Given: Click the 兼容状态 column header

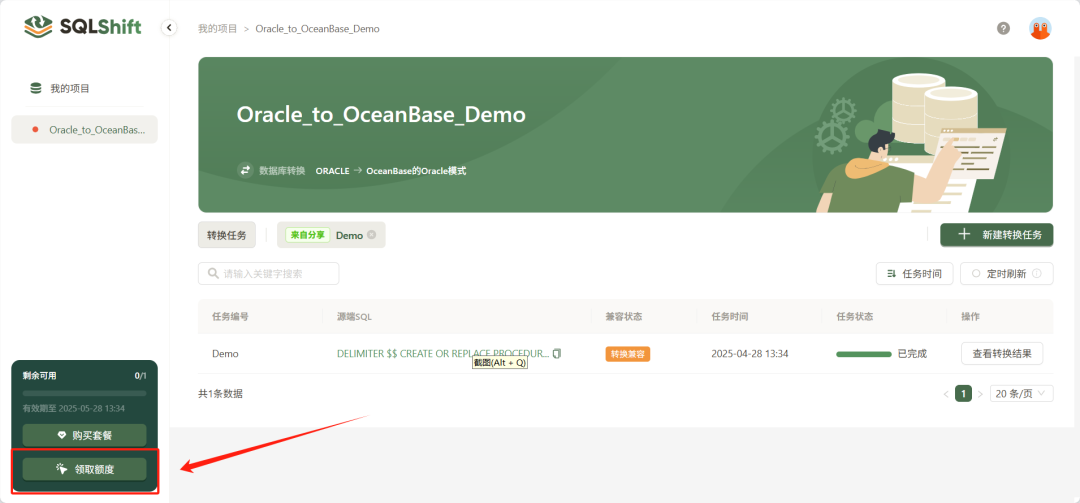Looking at the screenshot, I should point(624,317).
